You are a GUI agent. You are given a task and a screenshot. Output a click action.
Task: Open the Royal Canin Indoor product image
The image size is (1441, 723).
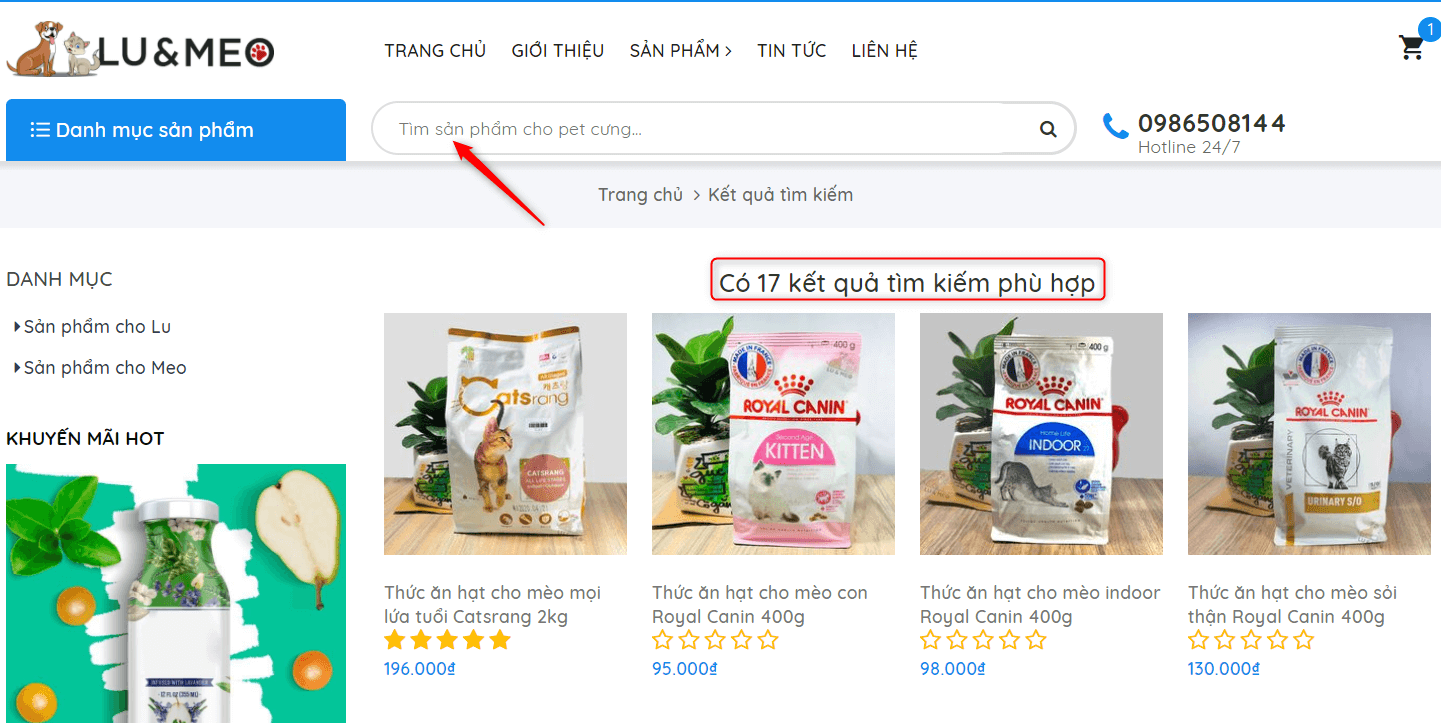1041,434
